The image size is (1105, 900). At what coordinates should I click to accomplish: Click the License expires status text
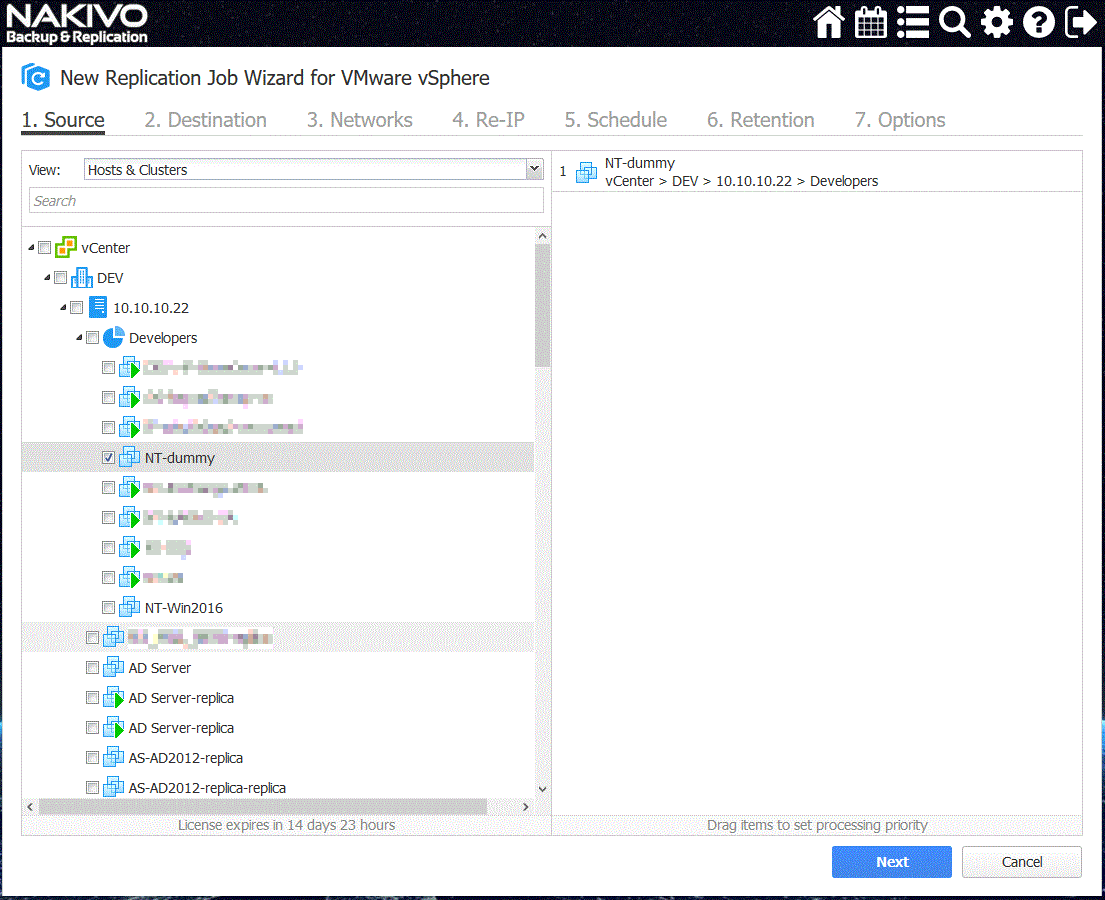[x=286, y=825]
